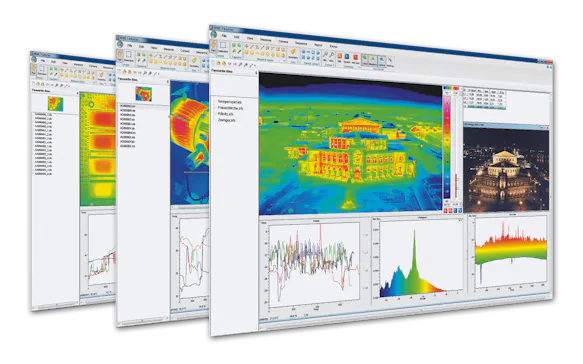Open the View menu in the front window

click(x=250, y=38)
